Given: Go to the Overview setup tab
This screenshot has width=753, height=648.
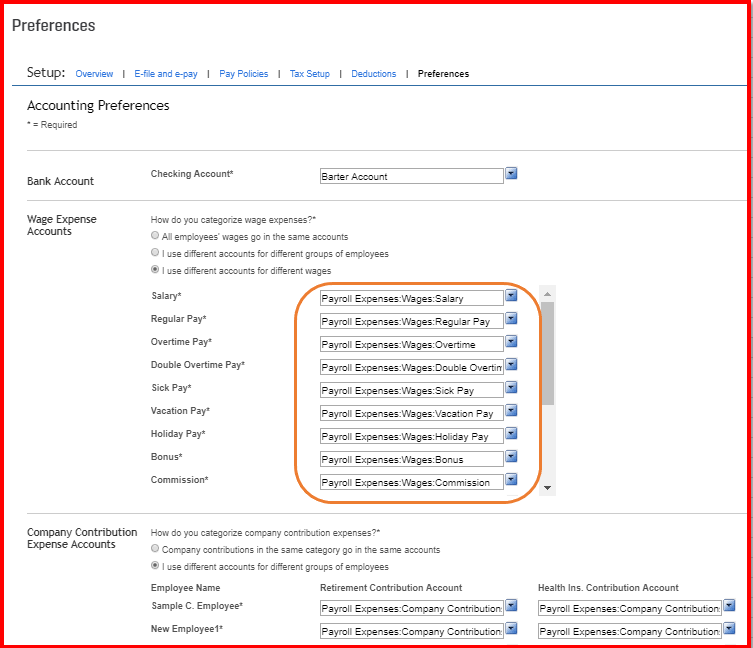Looking at the screenshot, I should pyautogui.click(x=94, y=74).
